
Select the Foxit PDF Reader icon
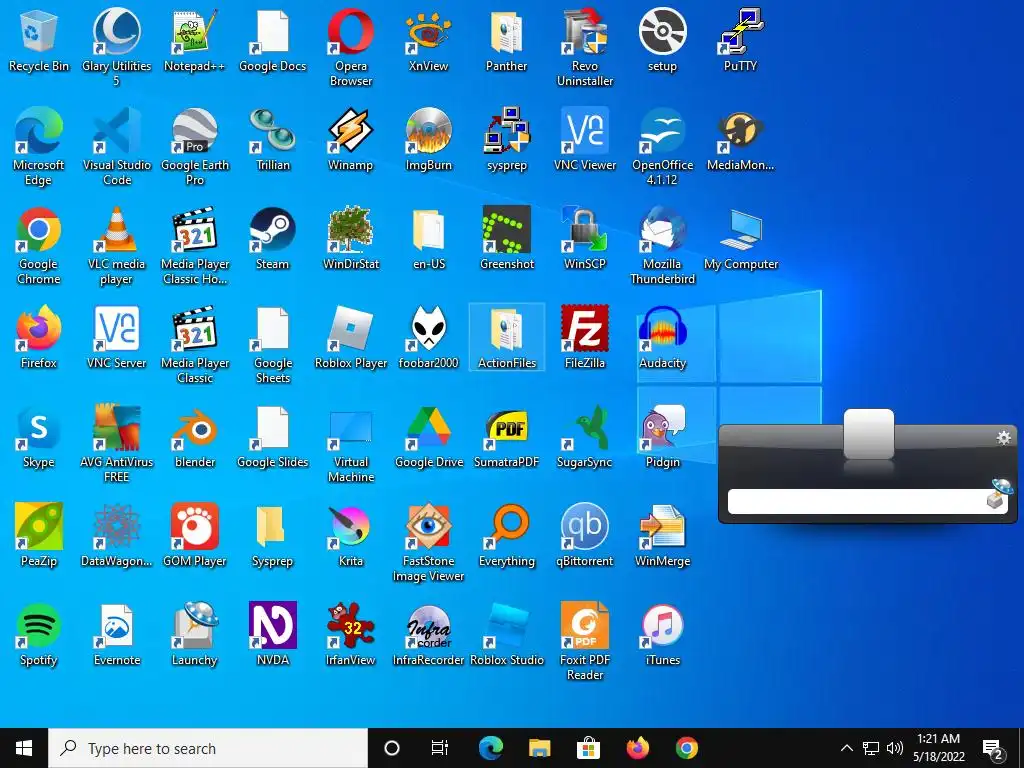(x=584, y=642)
